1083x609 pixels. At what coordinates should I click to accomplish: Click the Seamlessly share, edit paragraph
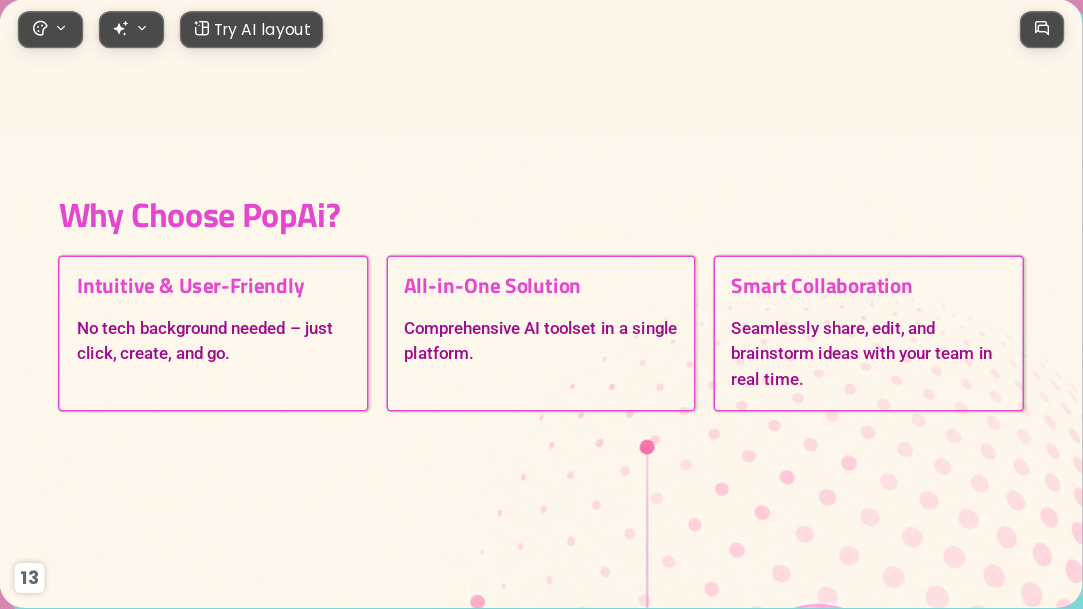click(861, 354)
